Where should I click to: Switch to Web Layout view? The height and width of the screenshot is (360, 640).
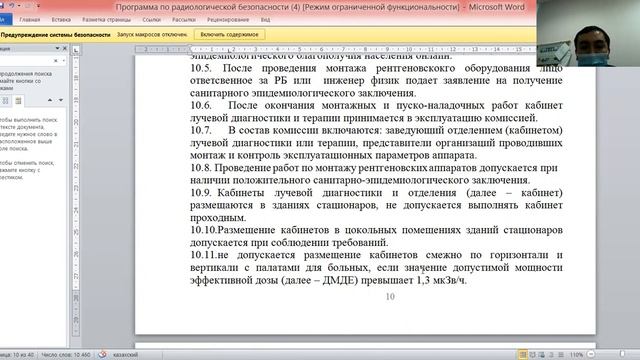(542, 355)
